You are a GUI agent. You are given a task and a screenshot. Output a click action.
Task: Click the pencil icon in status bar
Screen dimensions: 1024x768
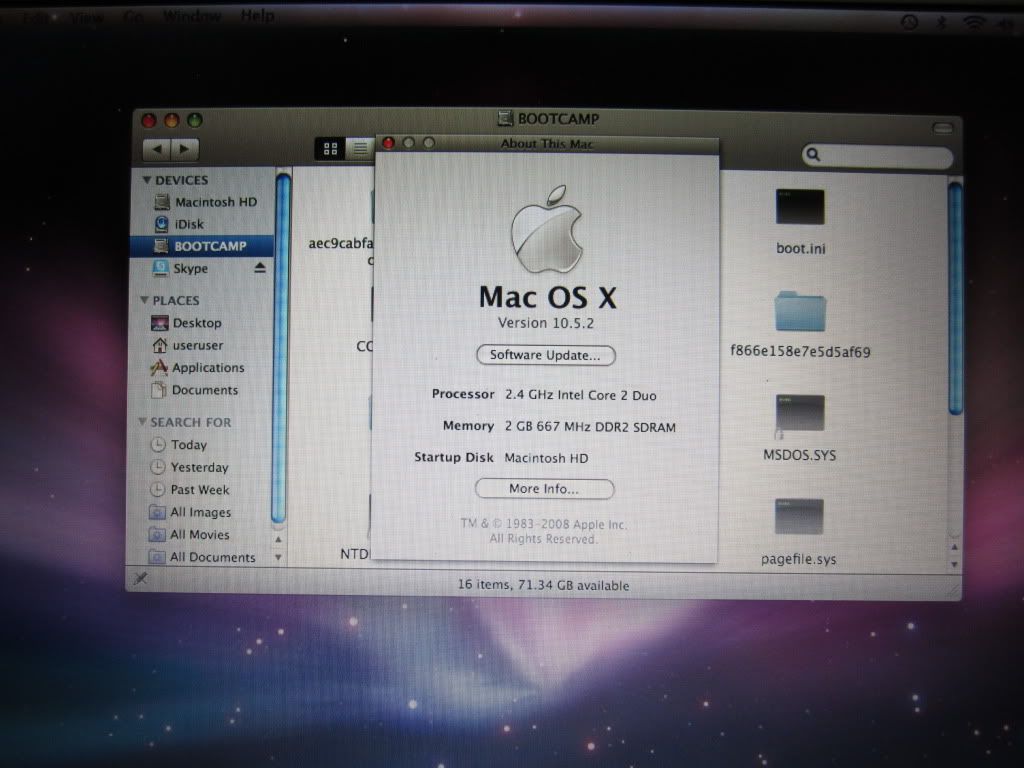tap(140, 578)
